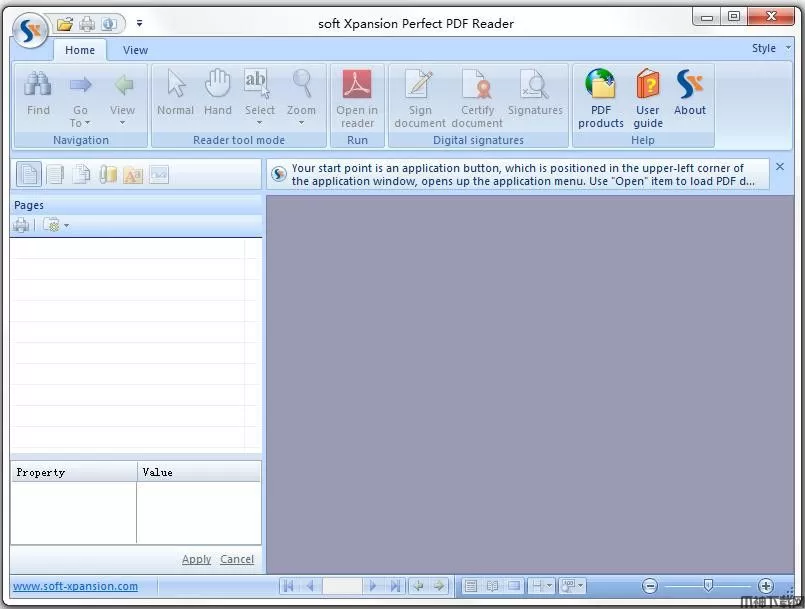The height and width of the screenshot is (609, 805).
Task: Select facing pages layout in status bar
Action: (492, 586)
